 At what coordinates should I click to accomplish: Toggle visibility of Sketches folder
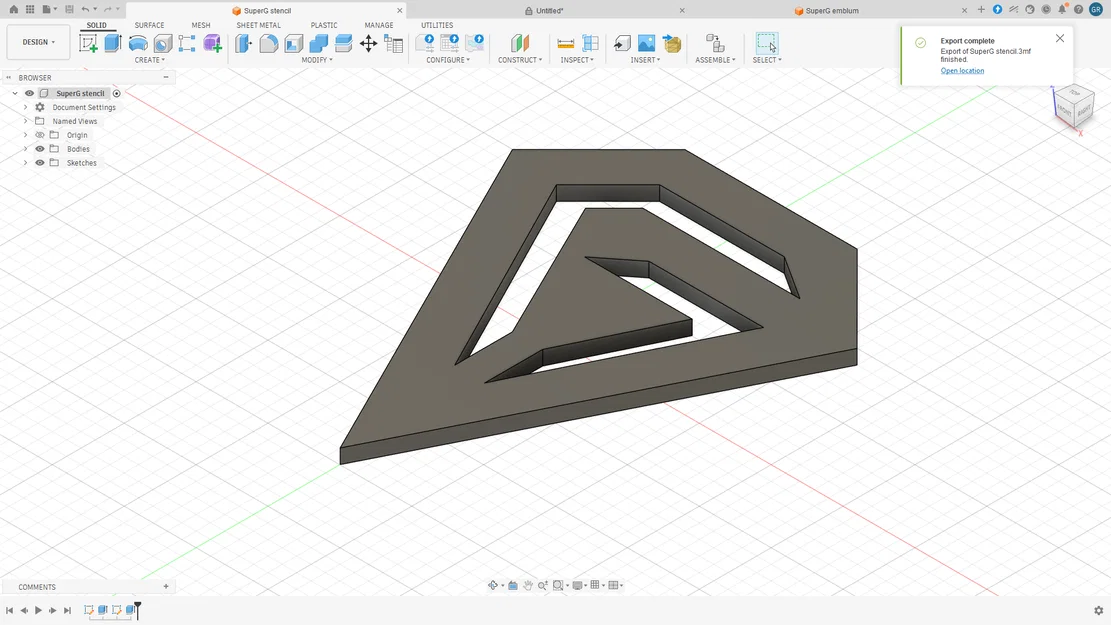[40, 163]
